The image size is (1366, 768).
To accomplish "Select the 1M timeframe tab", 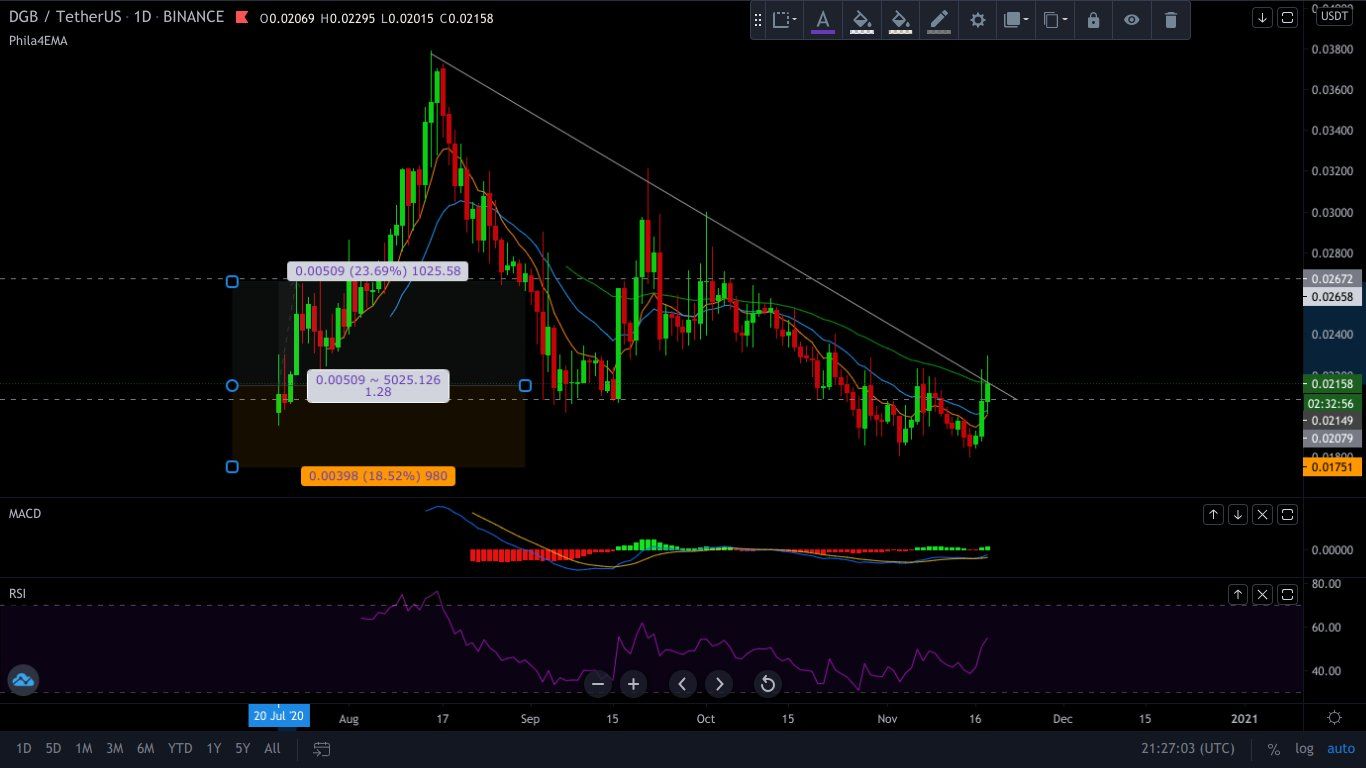I will click(x=83, y=748).
